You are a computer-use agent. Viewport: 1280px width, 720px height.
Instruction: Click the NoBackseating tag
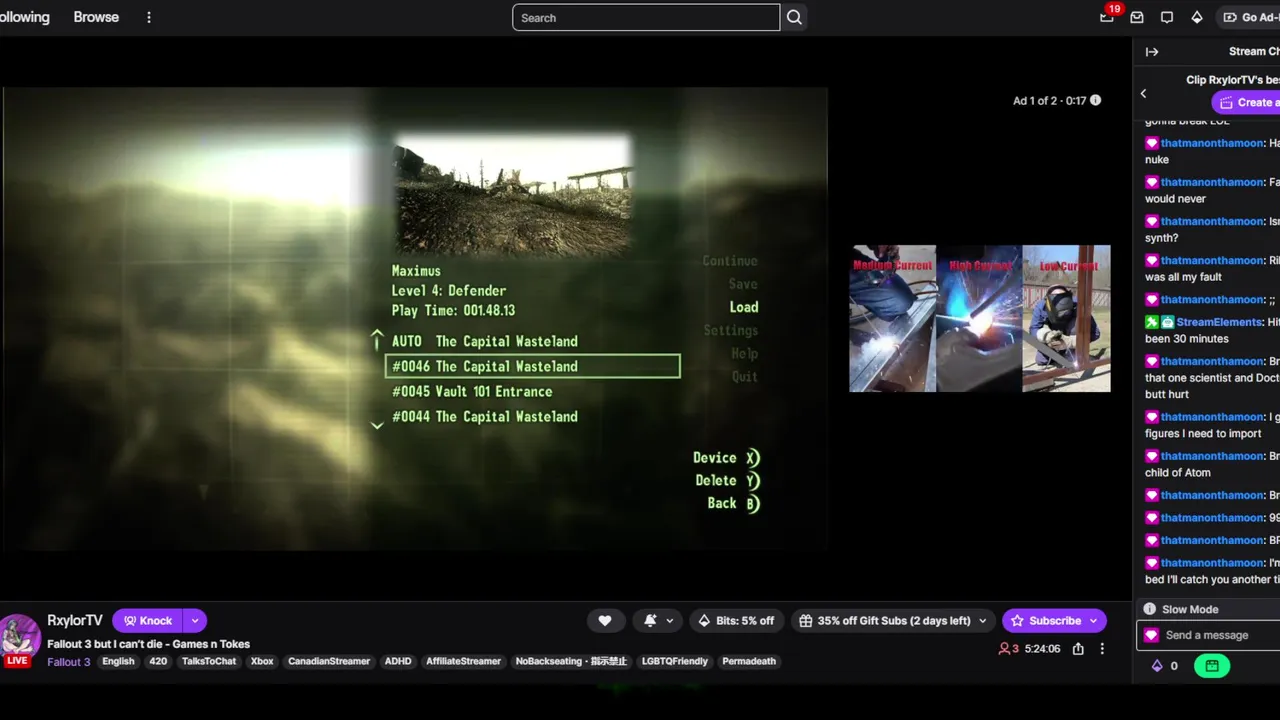(x=571, y=662)
